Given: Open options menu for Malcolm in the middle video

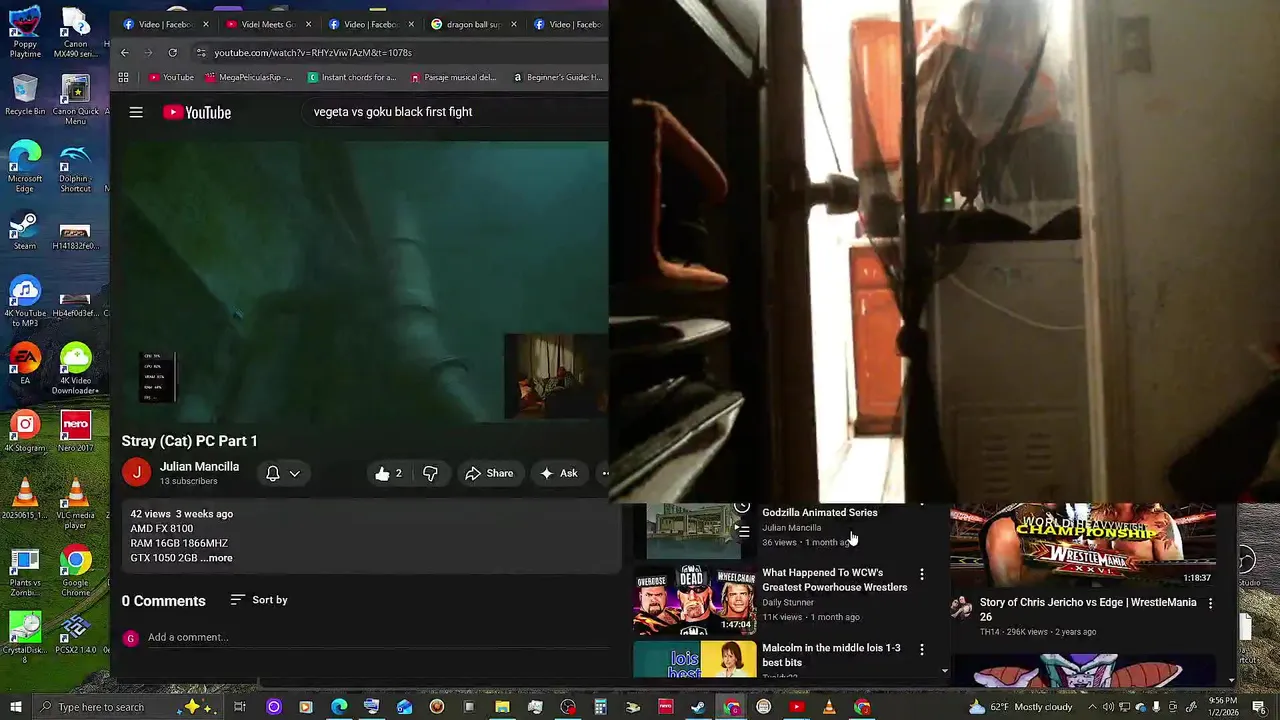Looking at the screenshot, I should click(922, 650).
